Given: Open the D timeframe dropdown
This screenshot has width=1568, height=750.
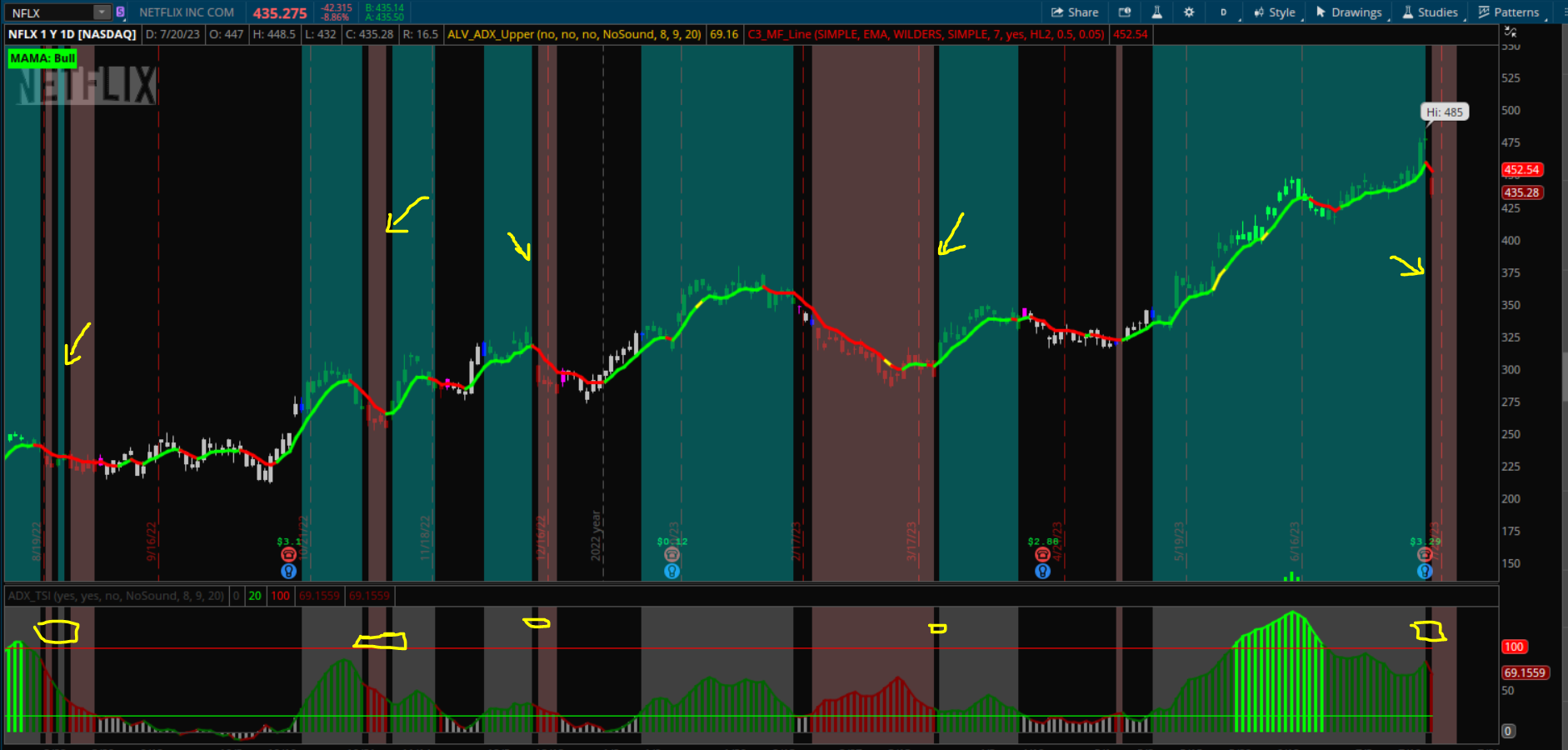Looking at the screenshot, I should (1224, 12).
